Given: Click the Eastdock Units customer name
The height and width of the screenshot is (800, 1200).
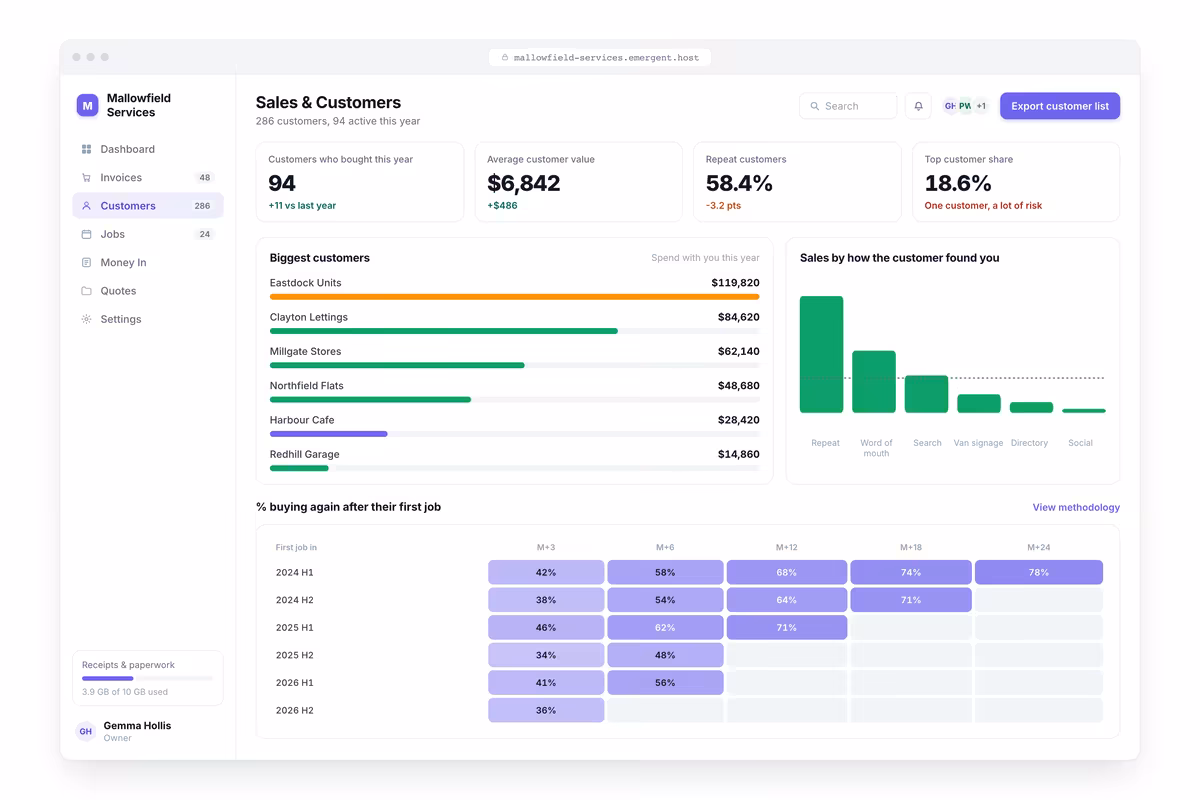Looking at the screenshot, I should (305, 283).
